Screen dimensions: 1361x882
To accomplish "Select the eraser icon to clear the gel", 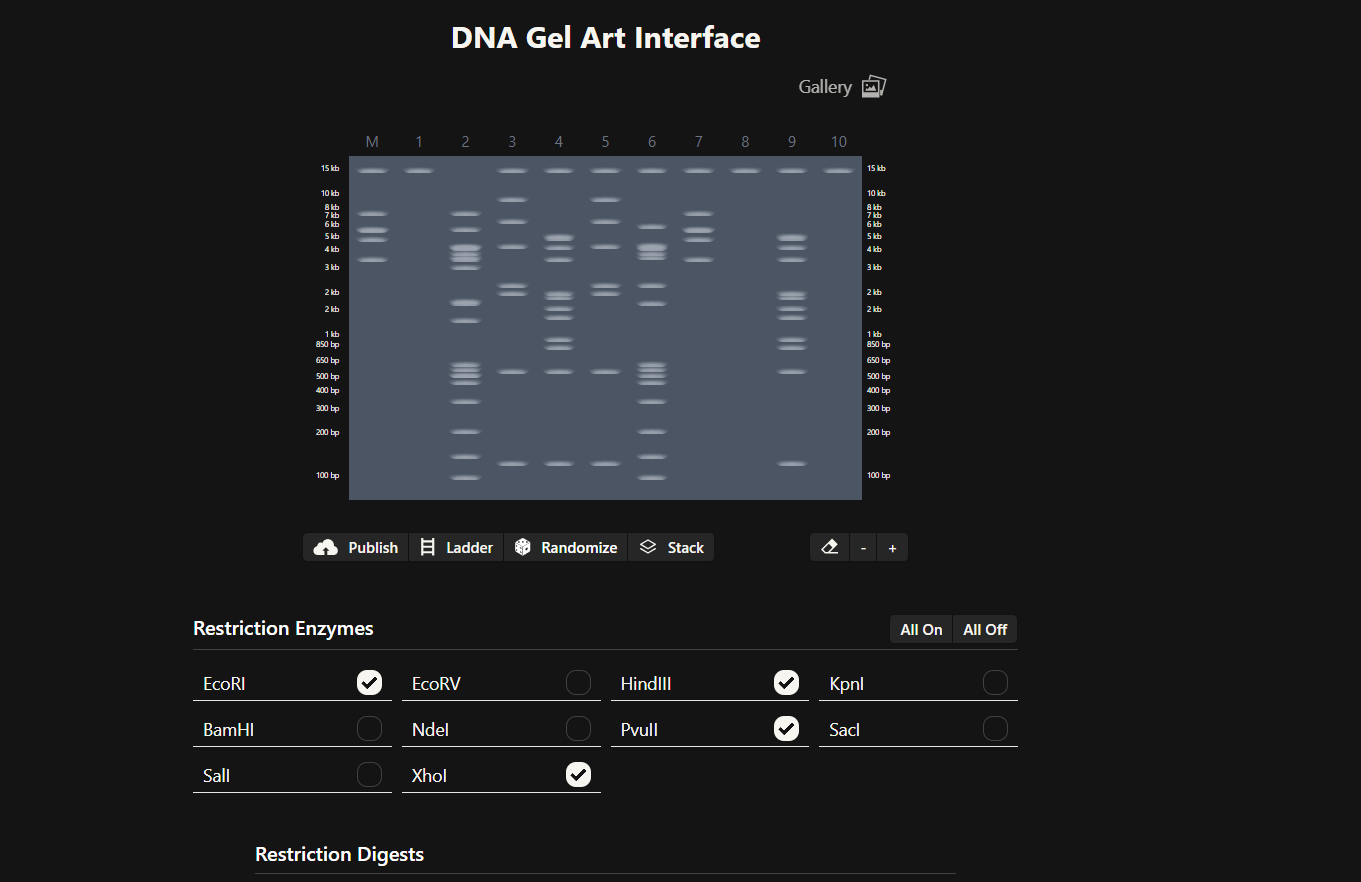I will pos(829,547).
